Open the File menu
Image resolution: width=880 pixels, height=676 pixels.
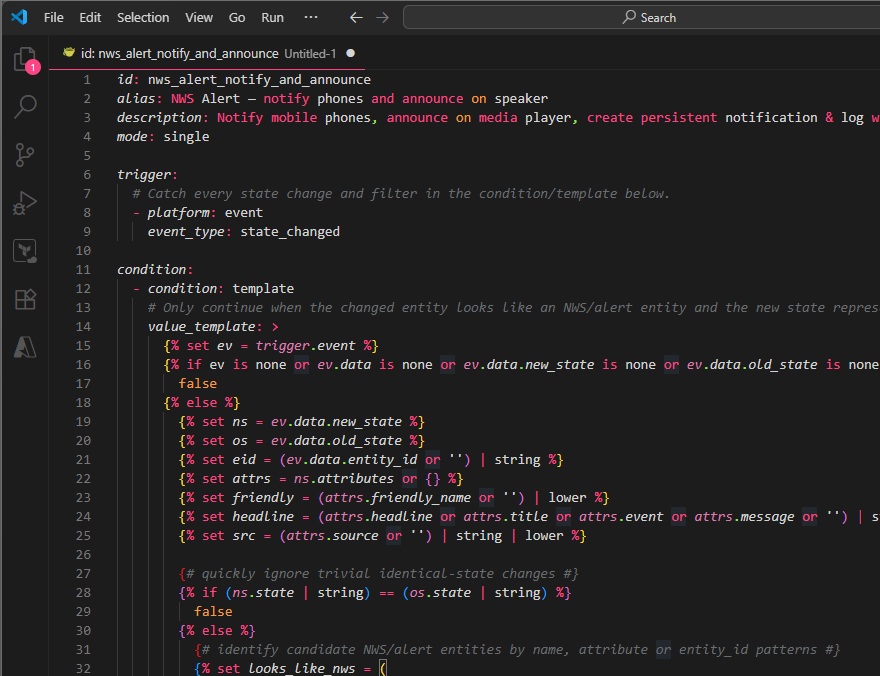coord(53,17)
